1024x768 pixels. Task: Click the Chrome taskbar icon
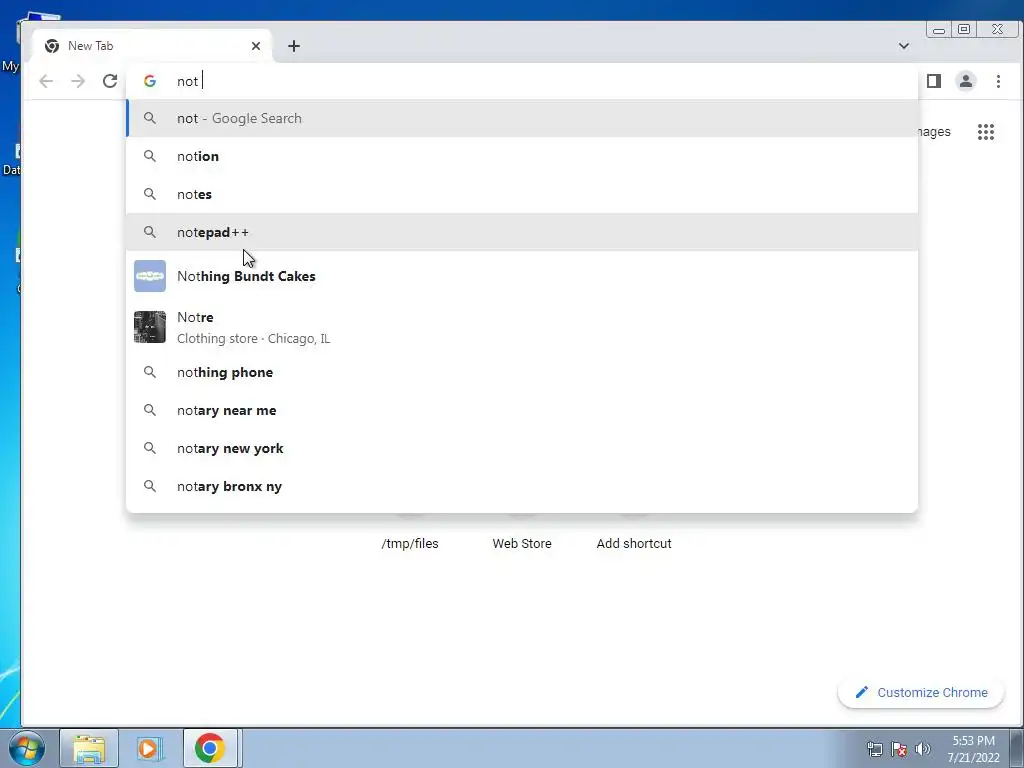pos(210,748)
